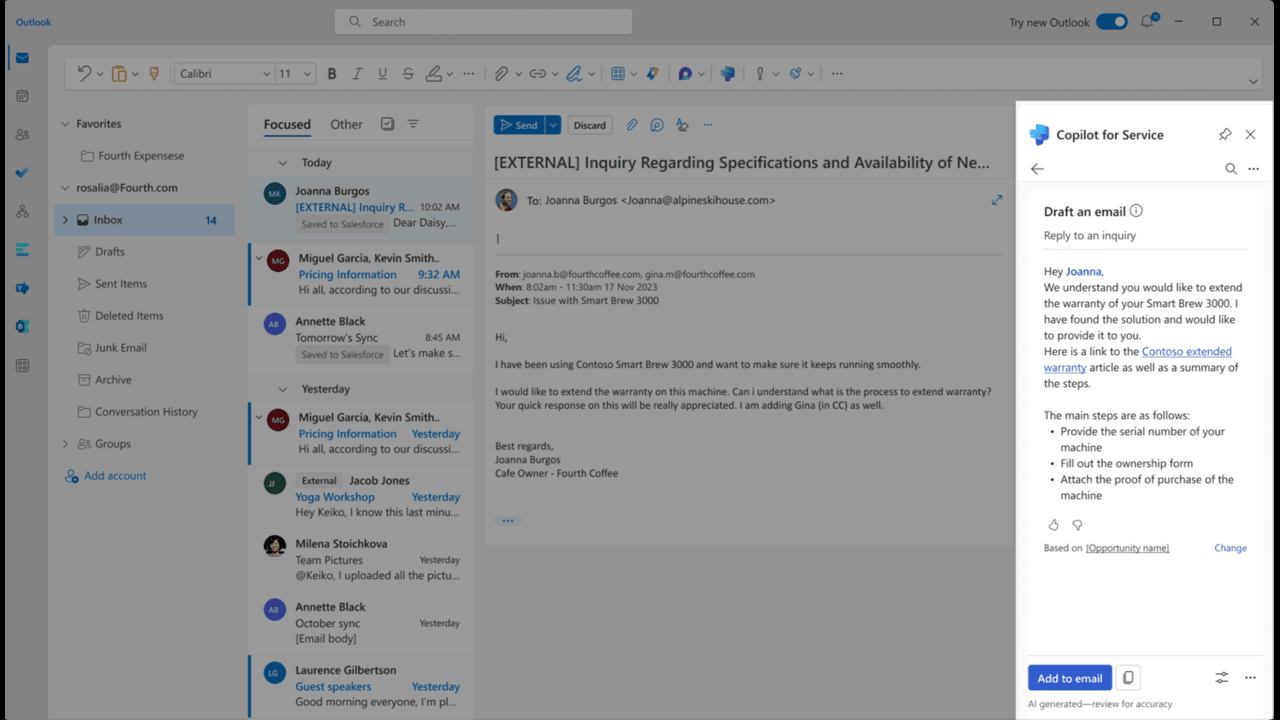Open the People view in the left rail

pyautogui.click(x=22, y=134)
